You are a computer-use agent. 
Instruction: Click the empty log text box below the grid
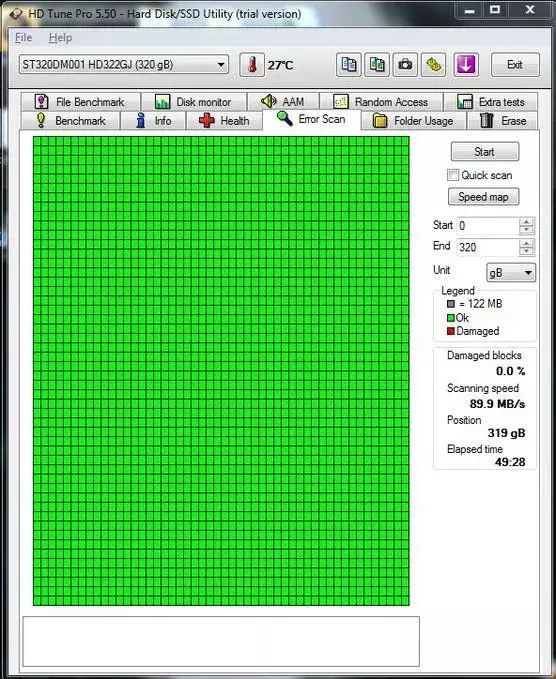click(x=221, y=641)
